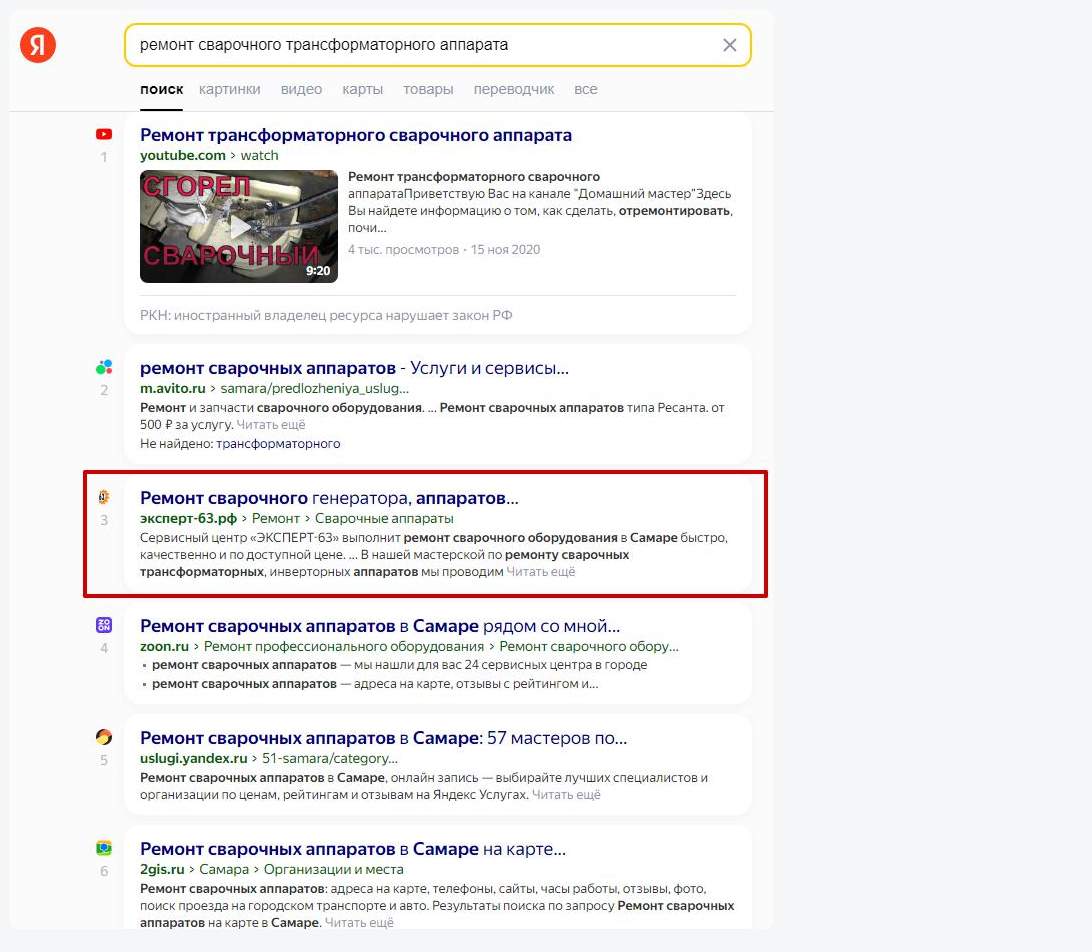Image resolution: width=1092 pixels, height=952 pixels.
Task: Click the 'watch' path in the YouTube URL
Action: pyautogui.click(x=259, y=155)
